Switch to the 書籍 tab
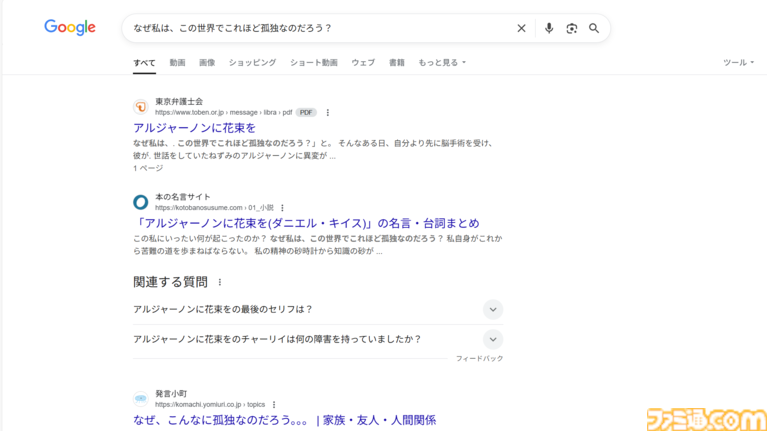Screen dimensions: 767x431 [397, 63]
